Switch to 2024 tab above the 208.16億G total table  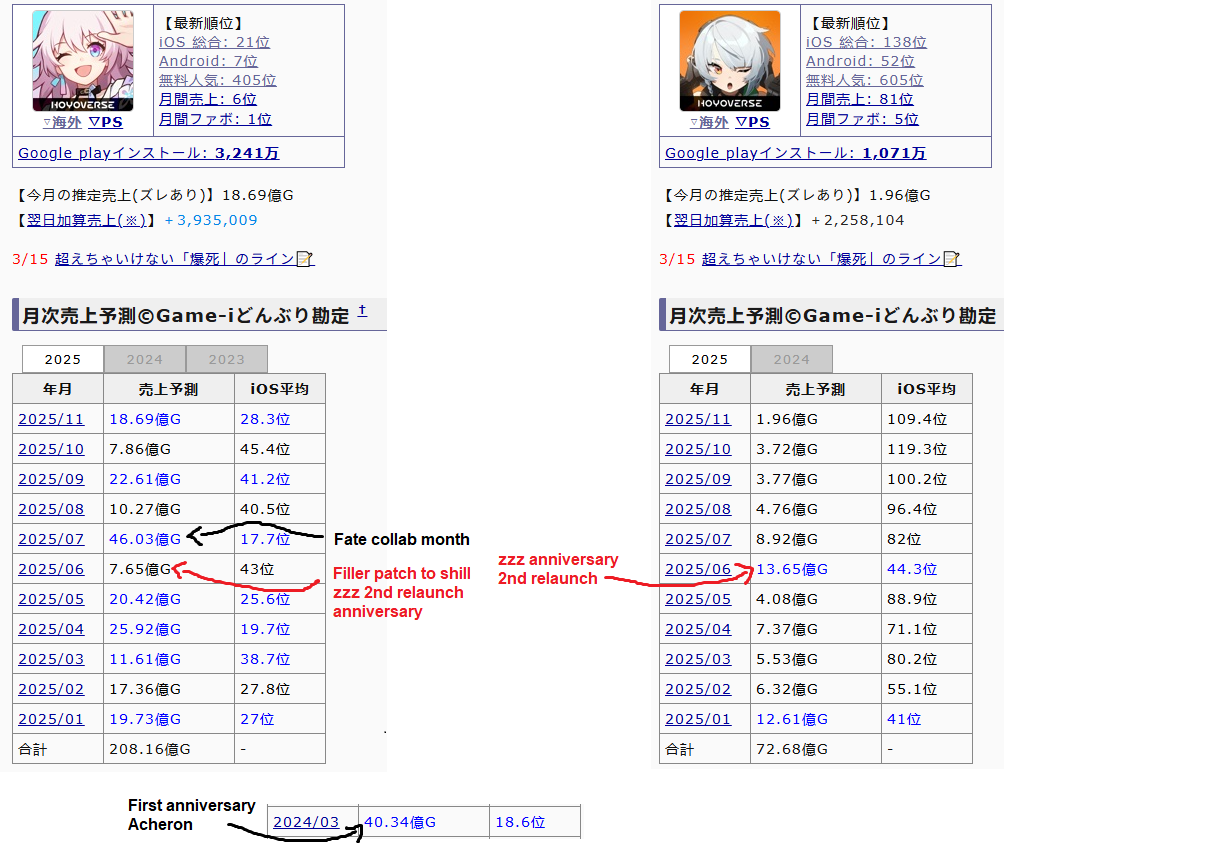pos(145,359)
